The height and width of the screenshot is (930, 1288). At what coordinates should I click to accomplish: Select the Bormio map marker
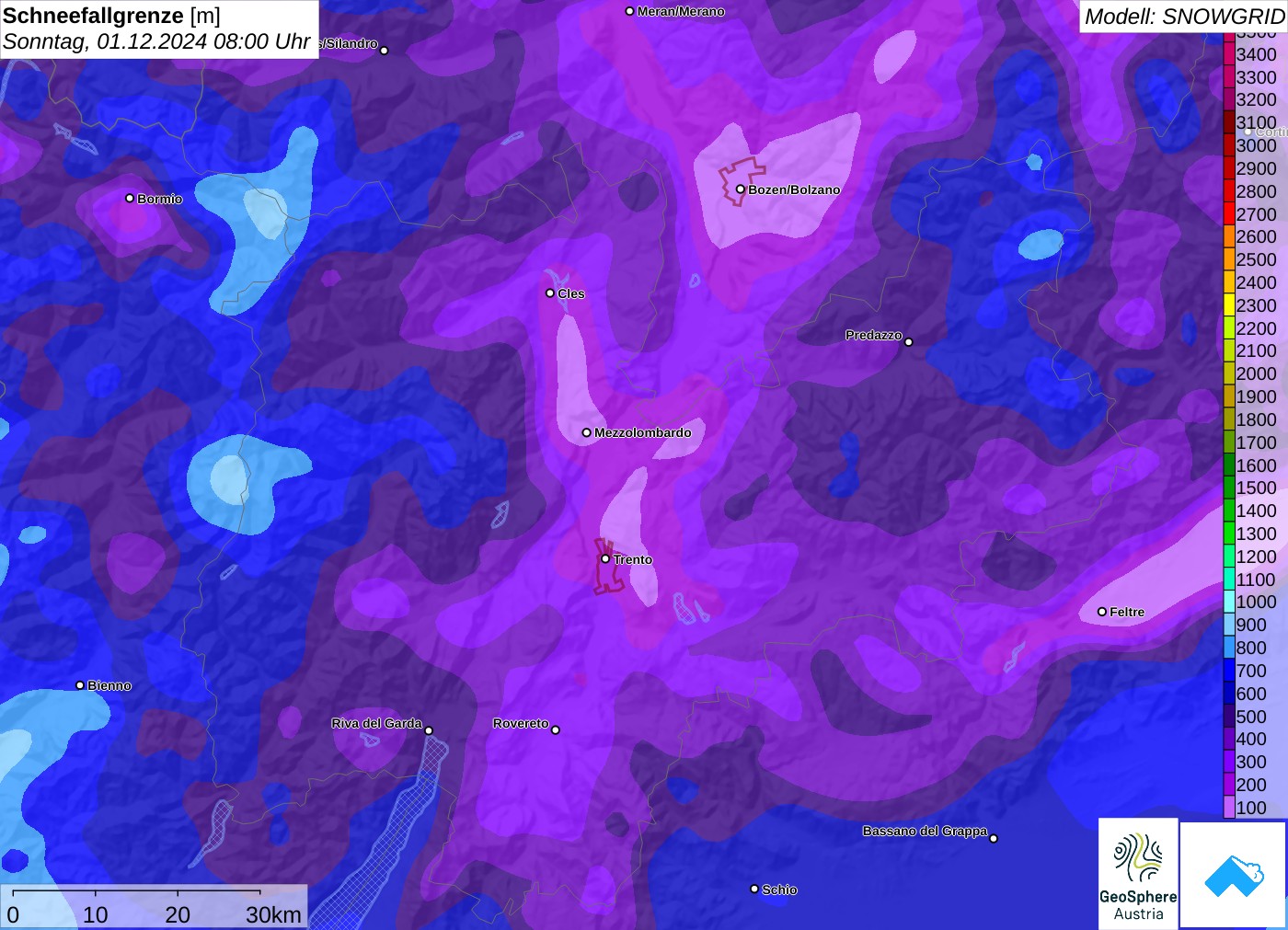coord(130,198)
